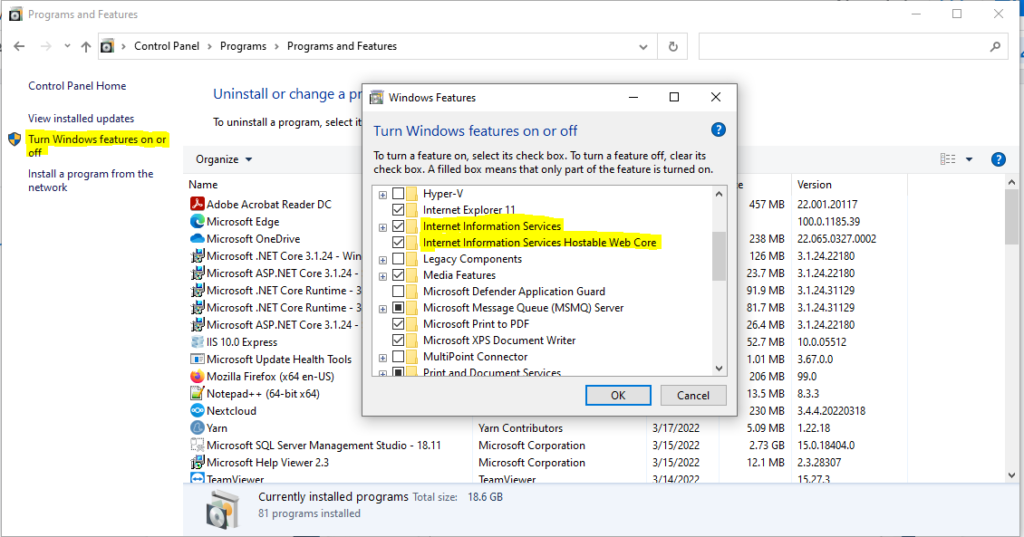Expand the Legacy Components tree node

point(383,259)
